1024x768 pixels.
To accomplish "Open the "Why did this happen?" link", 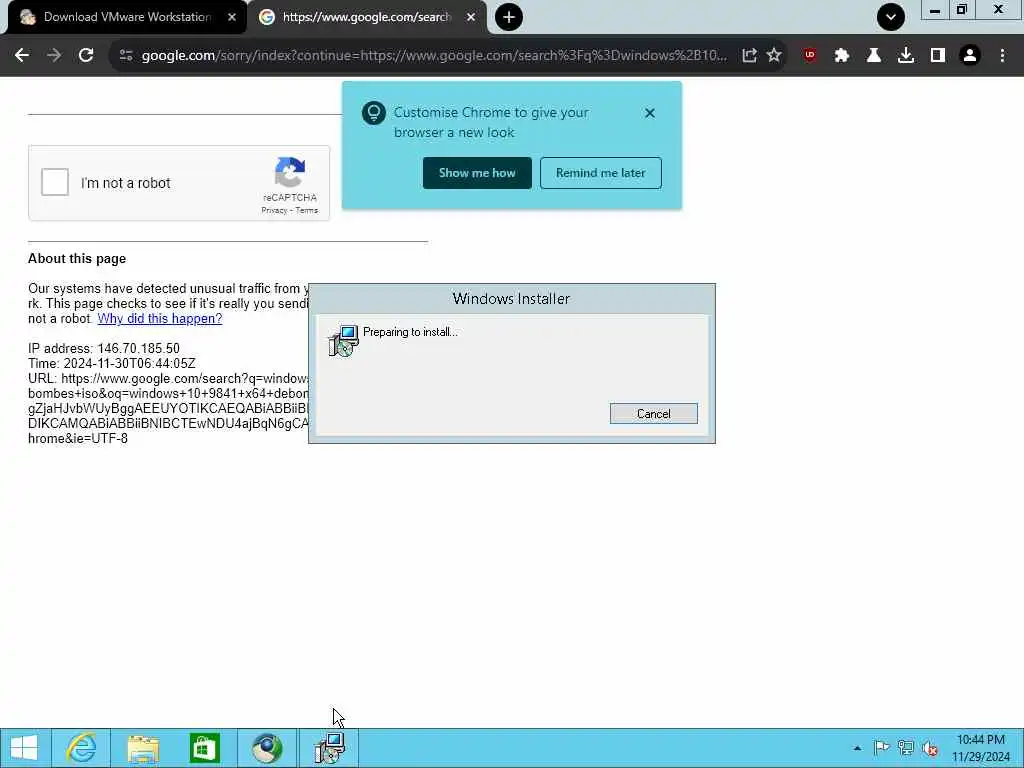I will tap(159, 319).
